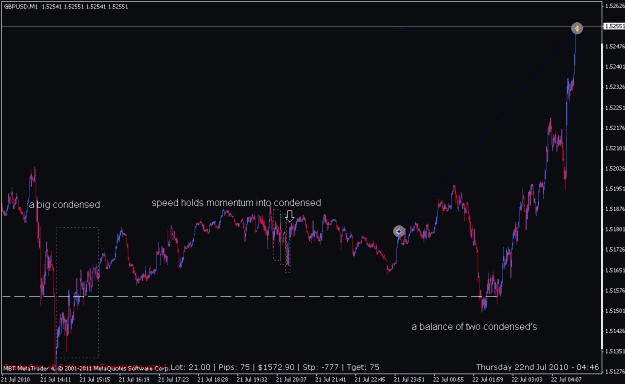Select the white down arrow chart object
Screen dimensions: 625x384
click(290, 216)
